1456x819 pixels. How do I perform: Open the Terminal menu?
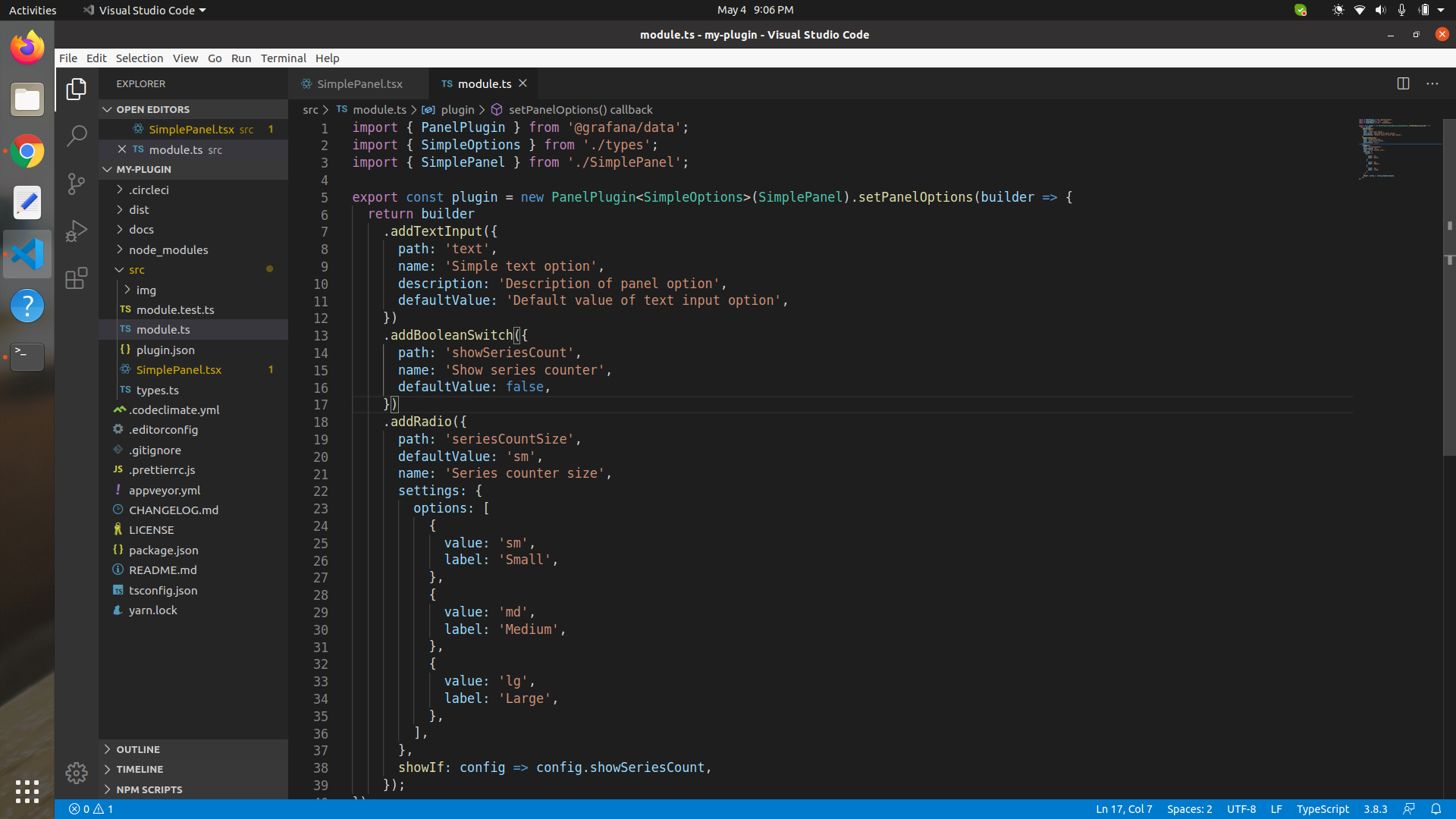[284, 58]
